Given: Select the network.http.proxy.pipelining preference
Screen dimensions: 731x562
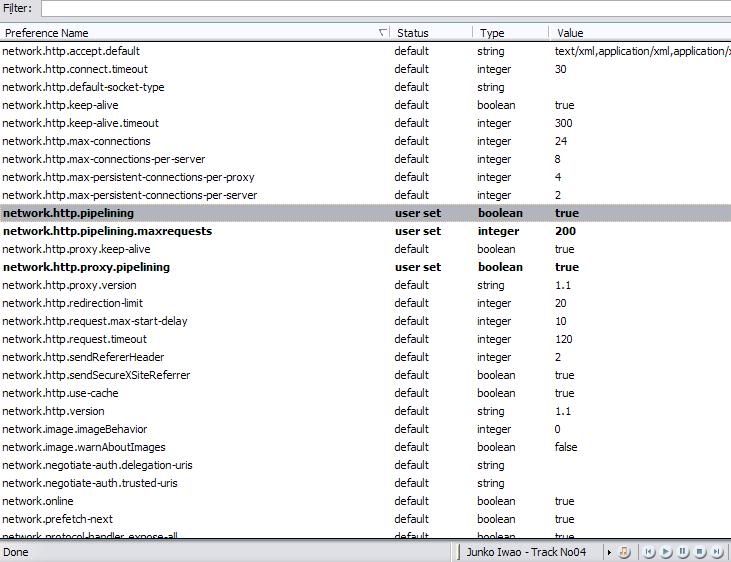Looking at the screenshot, I should (87, 267).
